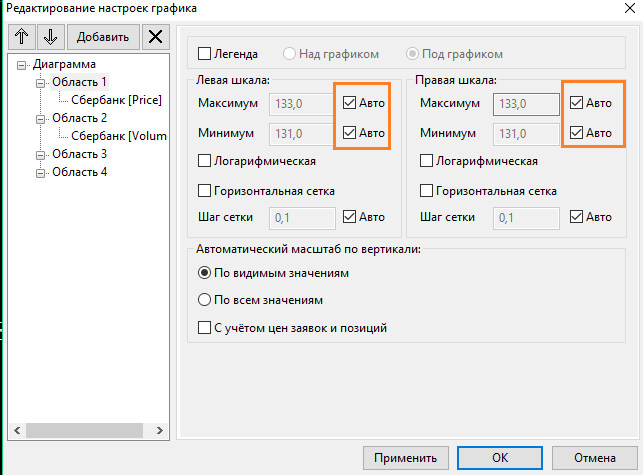Click the move down arrow icon

50,37
